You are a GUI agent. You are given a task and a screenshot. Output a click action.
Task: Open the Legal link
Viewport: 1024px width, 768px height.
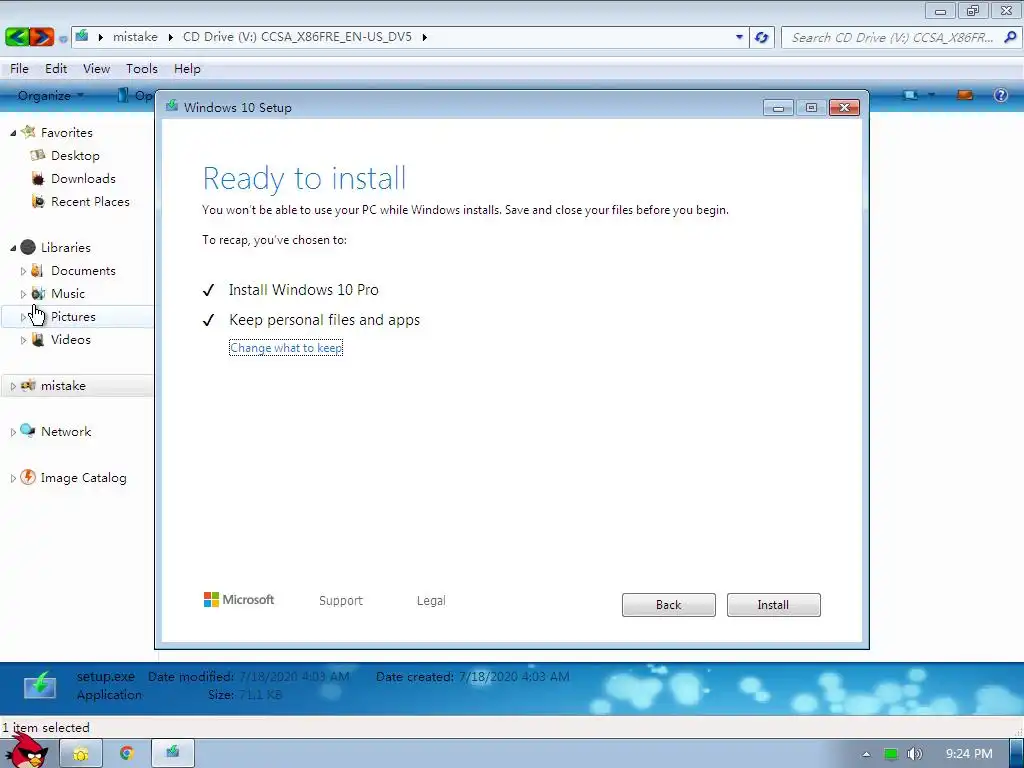pyautogui.click(x=431, y=600)
